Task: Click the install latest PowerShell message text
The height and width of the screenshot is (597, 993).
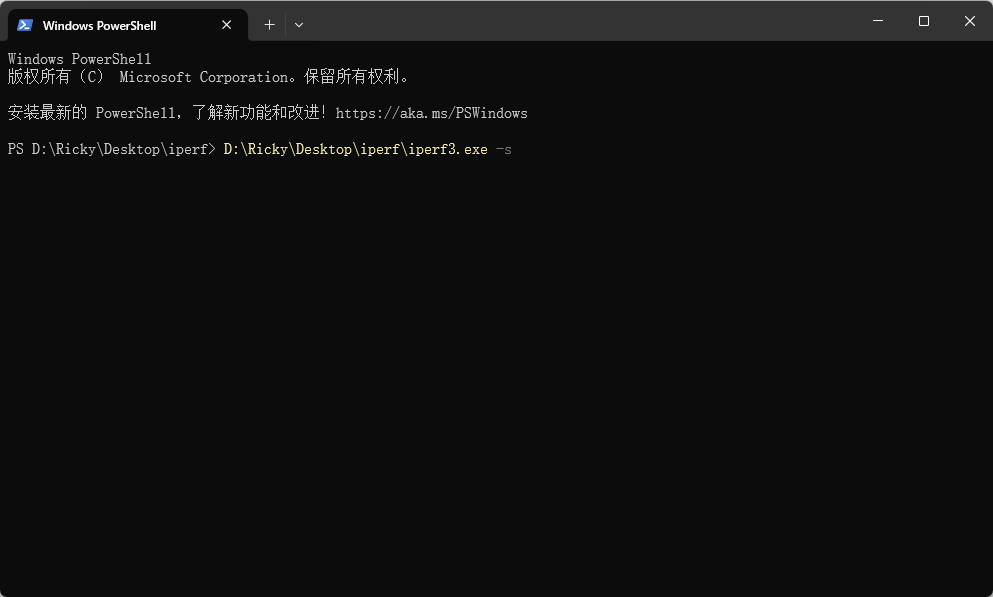Action: [165, 113]
